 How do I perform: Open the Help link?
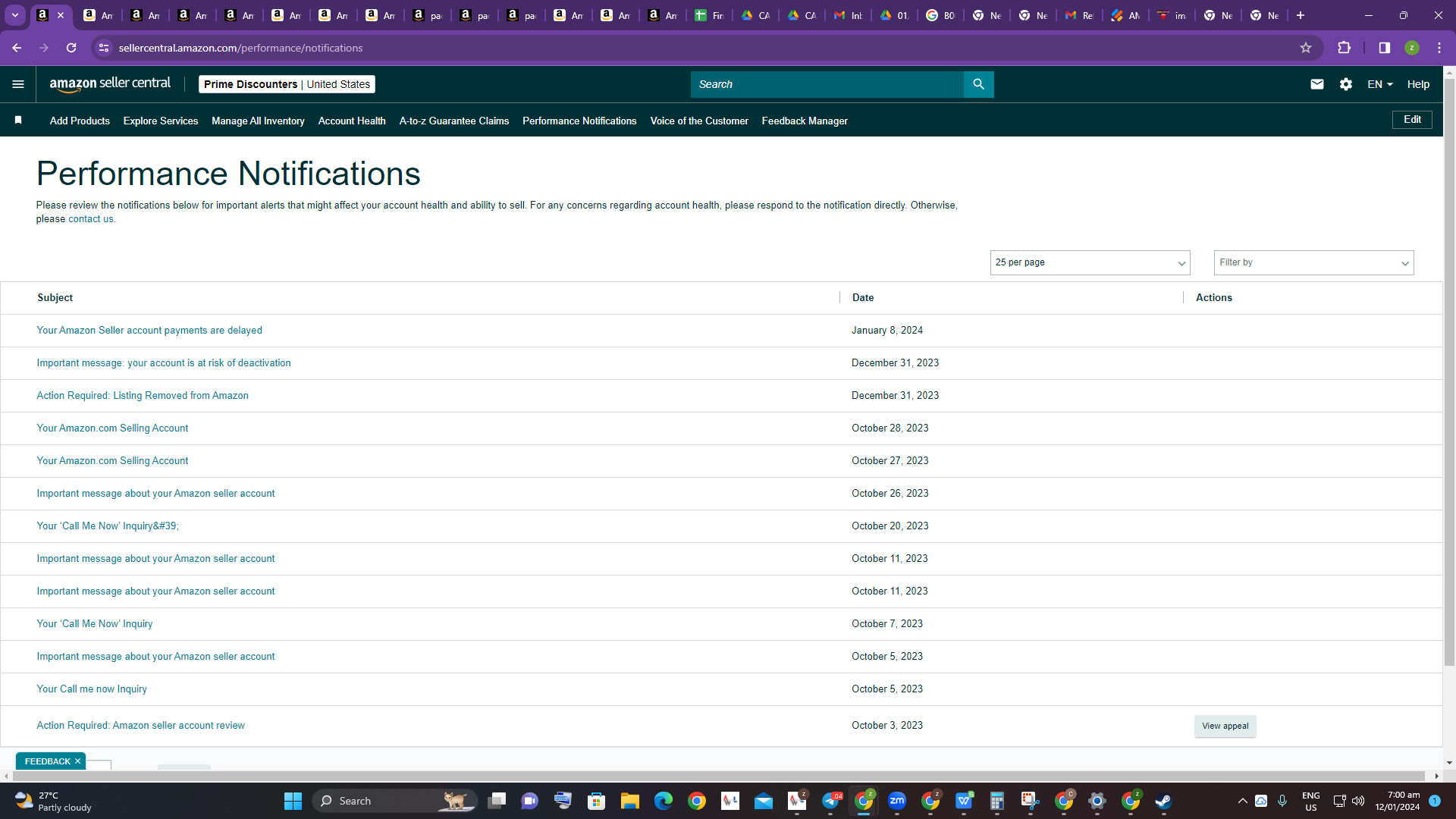tap(1418, 84)
